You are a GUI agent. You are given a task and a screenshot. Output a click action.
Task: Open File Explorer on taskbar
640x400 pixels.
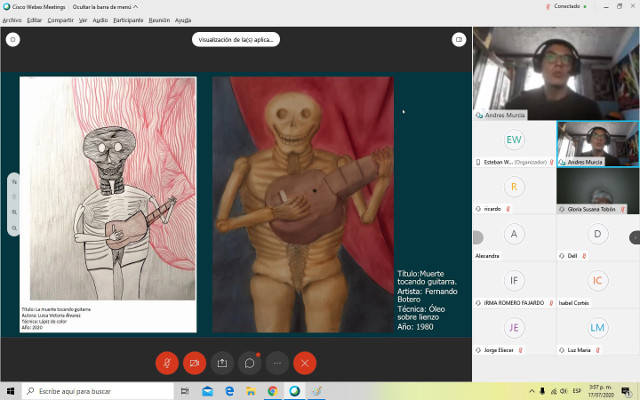point(251,391)
